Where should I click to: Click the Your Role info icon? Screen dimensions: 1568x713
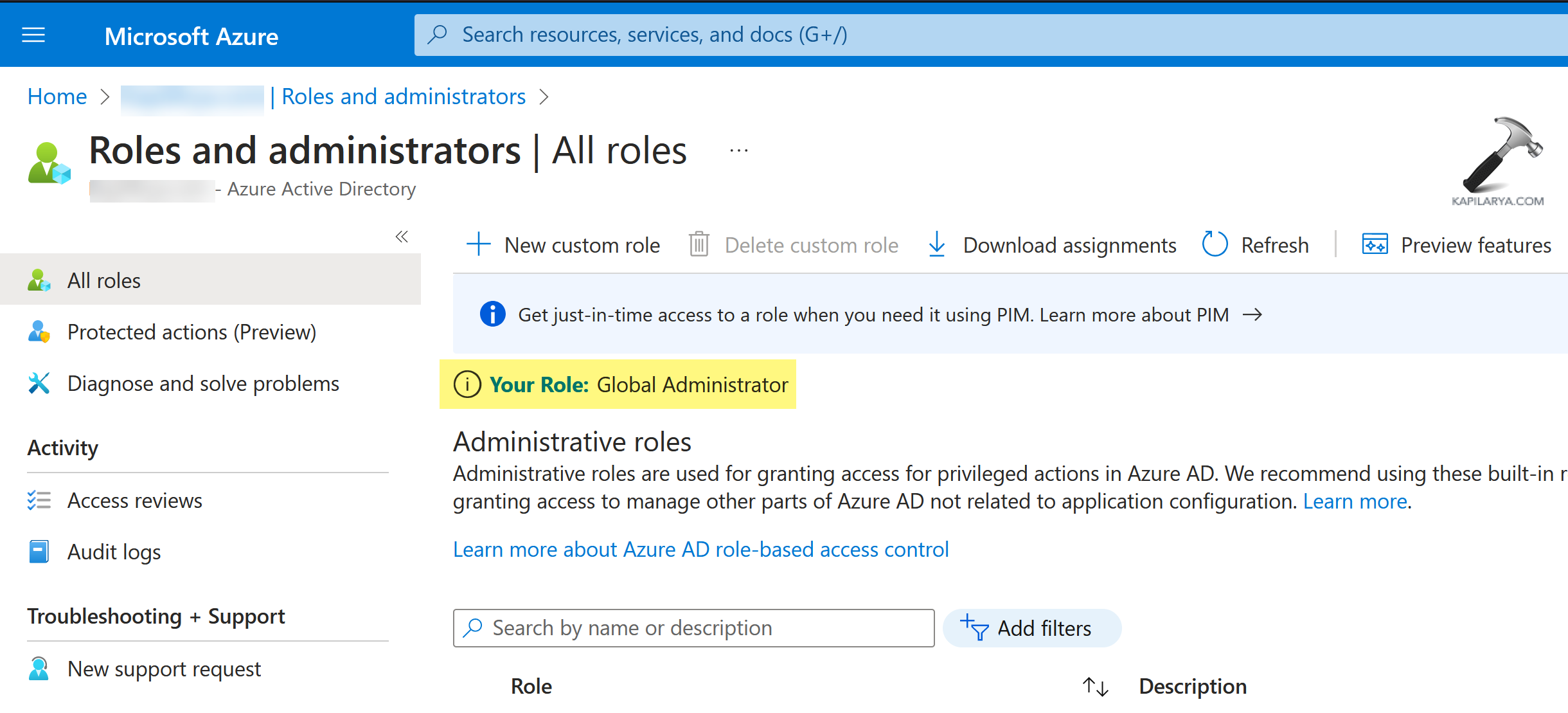click(x=467, y=384)
